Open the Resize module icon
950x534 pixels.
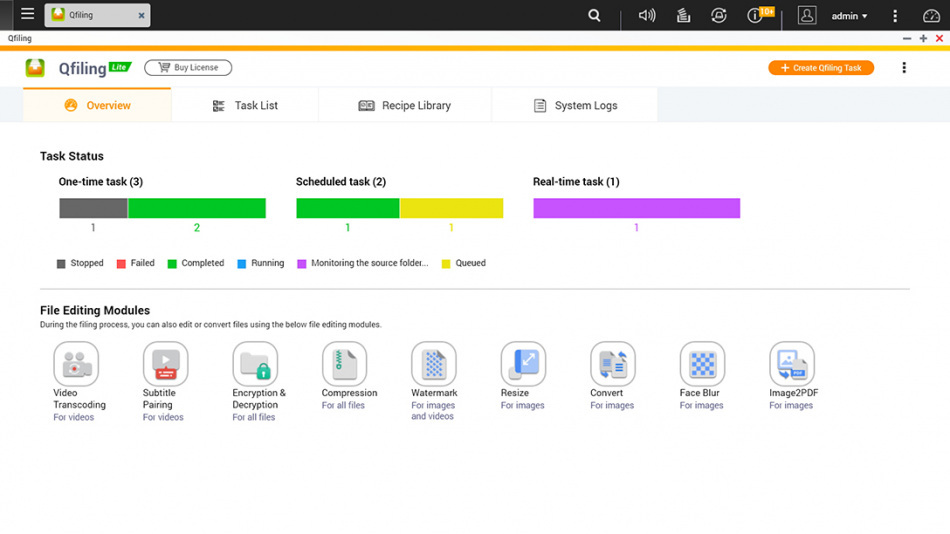point(523,363)
